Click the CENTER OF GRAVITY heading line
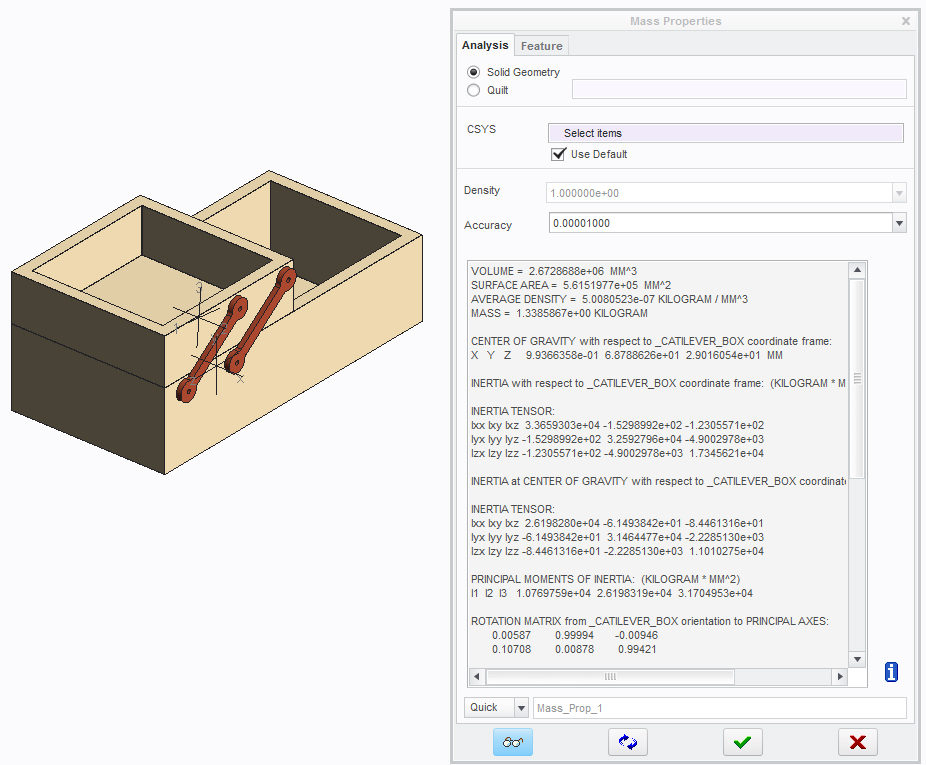Viewport: 926px width, 765px height. pos(651,341)
